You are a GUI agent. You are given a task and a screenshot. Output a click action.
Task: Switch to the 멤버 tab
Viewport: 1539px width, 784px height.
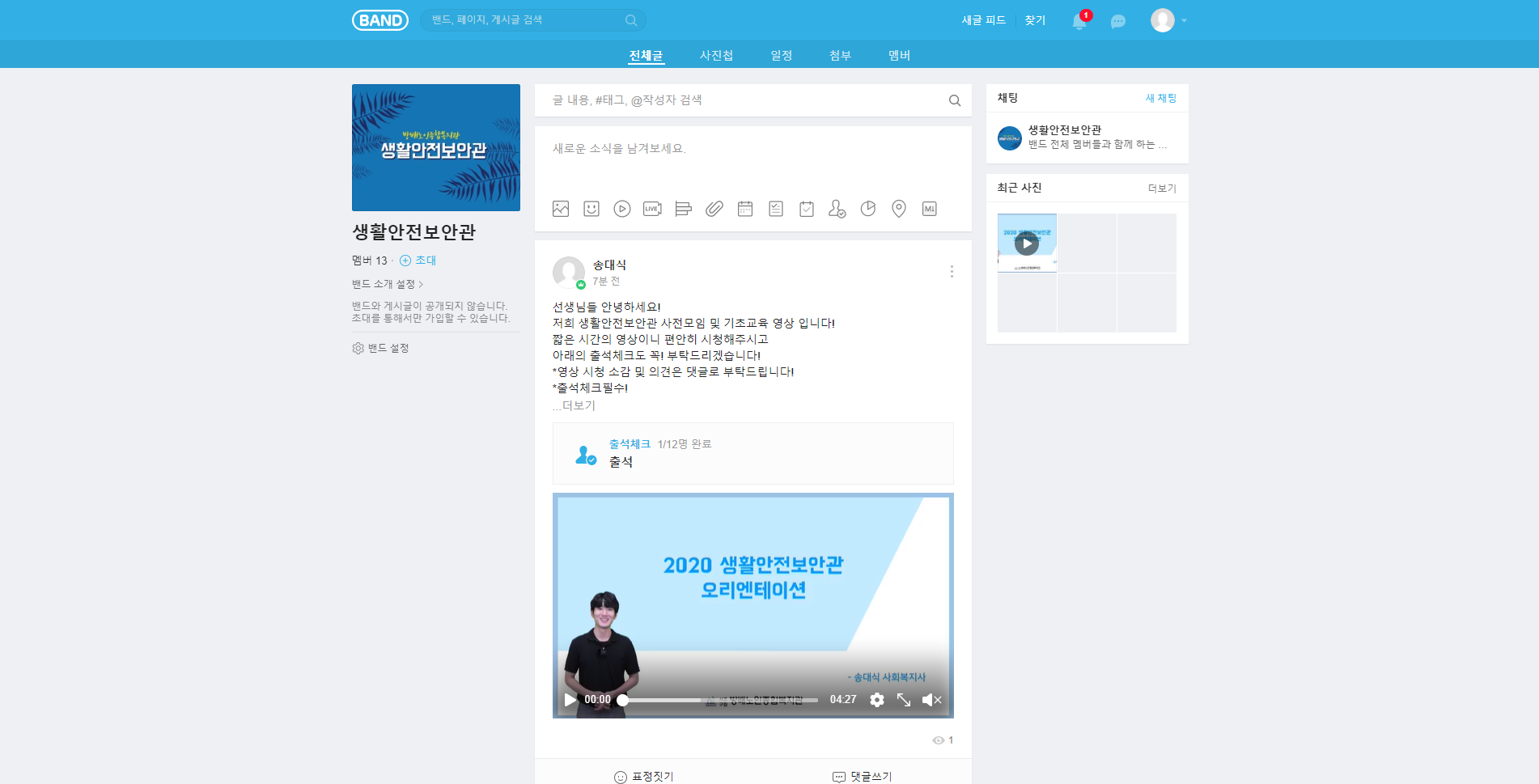point(899,55)
